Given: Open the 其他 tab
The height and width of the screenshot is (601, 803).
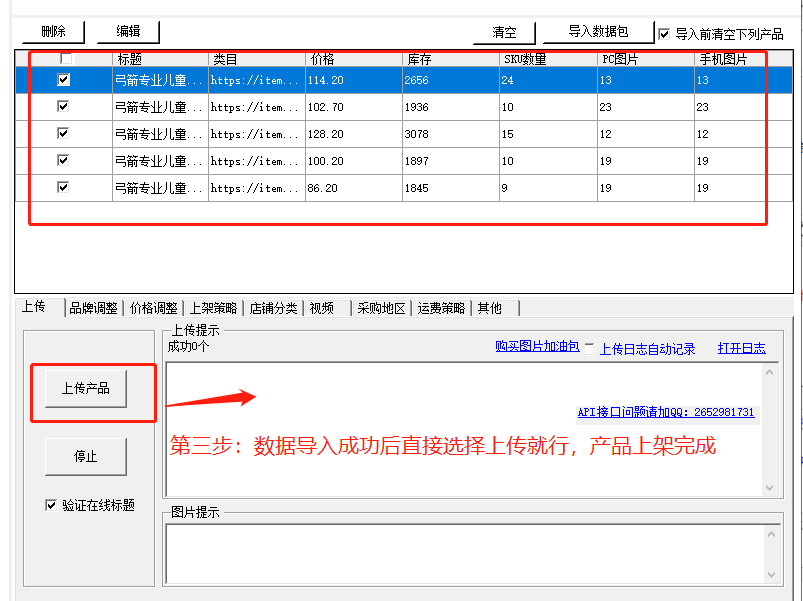Looking at the screenshot, I should point(495,308).
